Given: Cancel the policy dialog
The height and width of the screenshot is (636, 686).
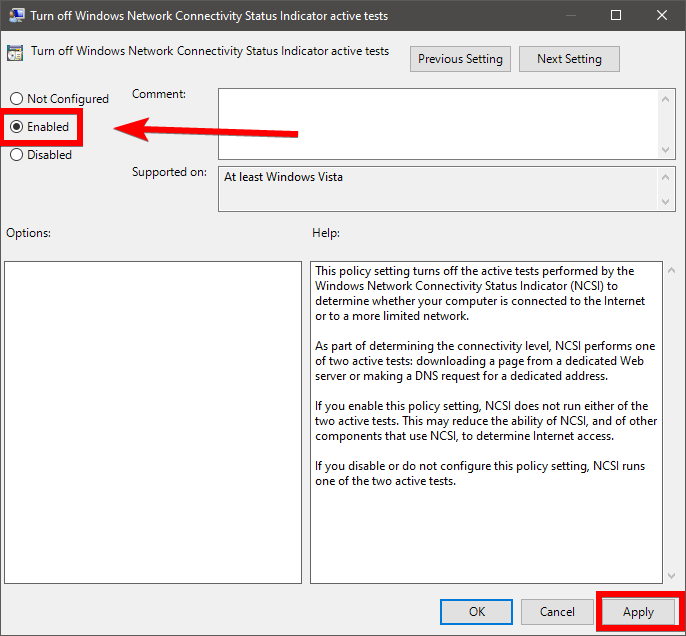Looking at the screenshot, I should pyautogui.click(x=557, y=612).
